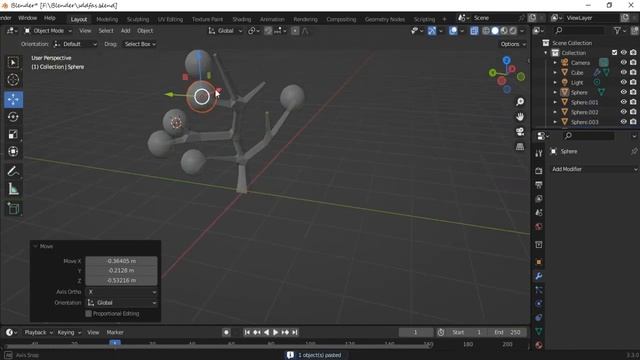Open viewport Add menu
This screenshot has height=360, width=640.
[x=125, y=31]
